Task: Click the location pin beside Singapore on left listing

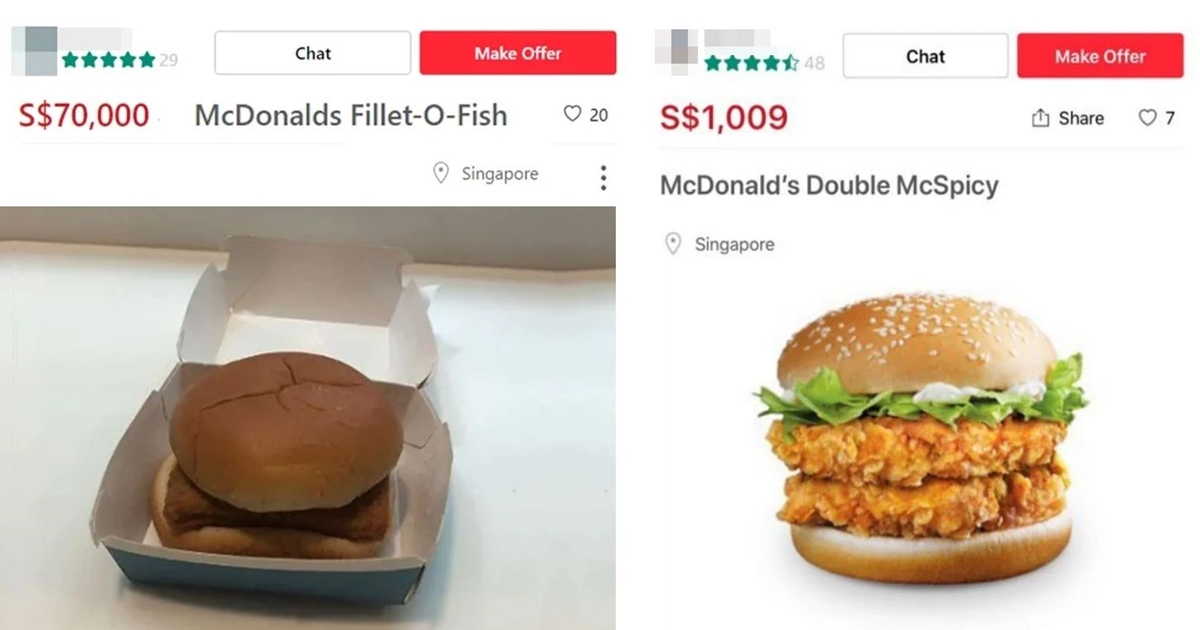Action: tap(440, 173)
